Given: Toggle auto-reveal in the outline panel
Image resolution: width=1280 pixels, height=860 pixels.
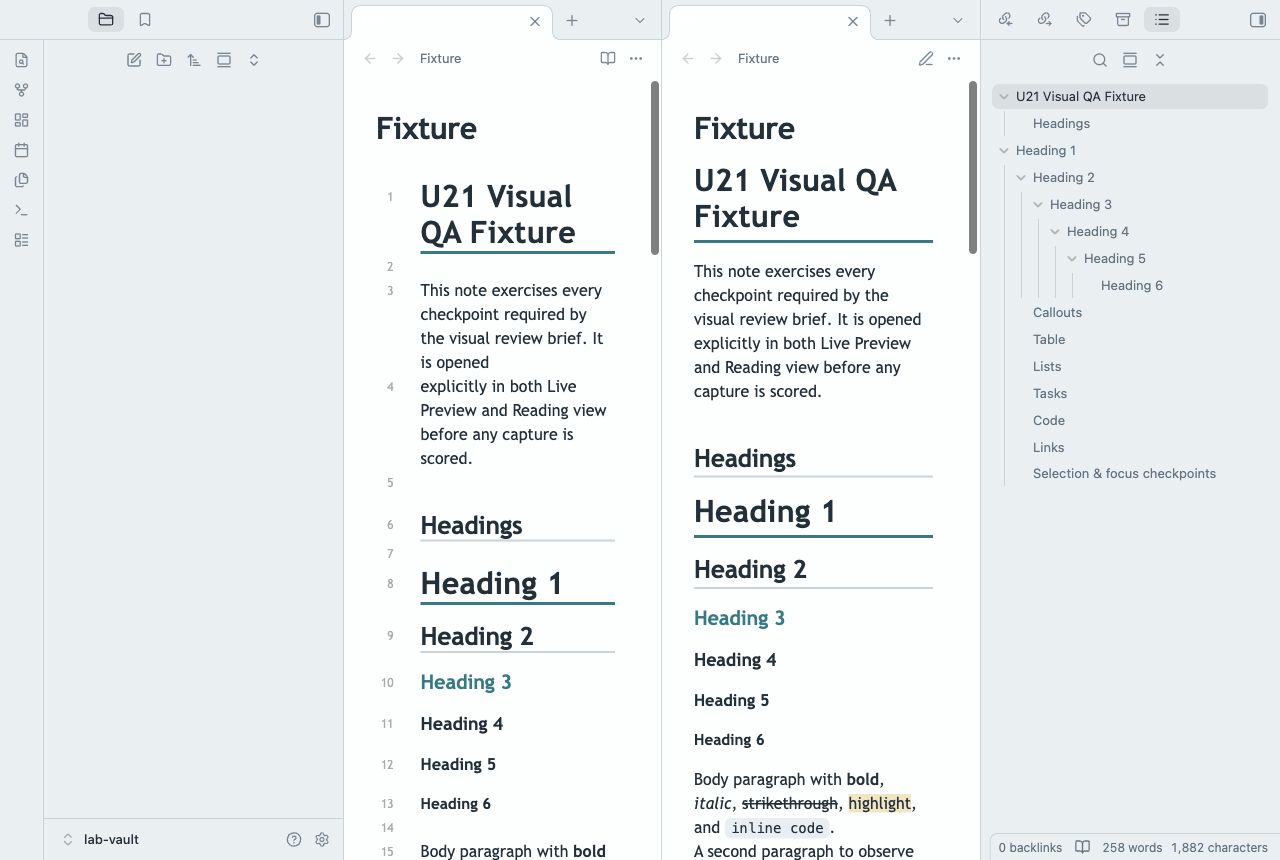Looking at the screenshot, I should click(1130, 60).
